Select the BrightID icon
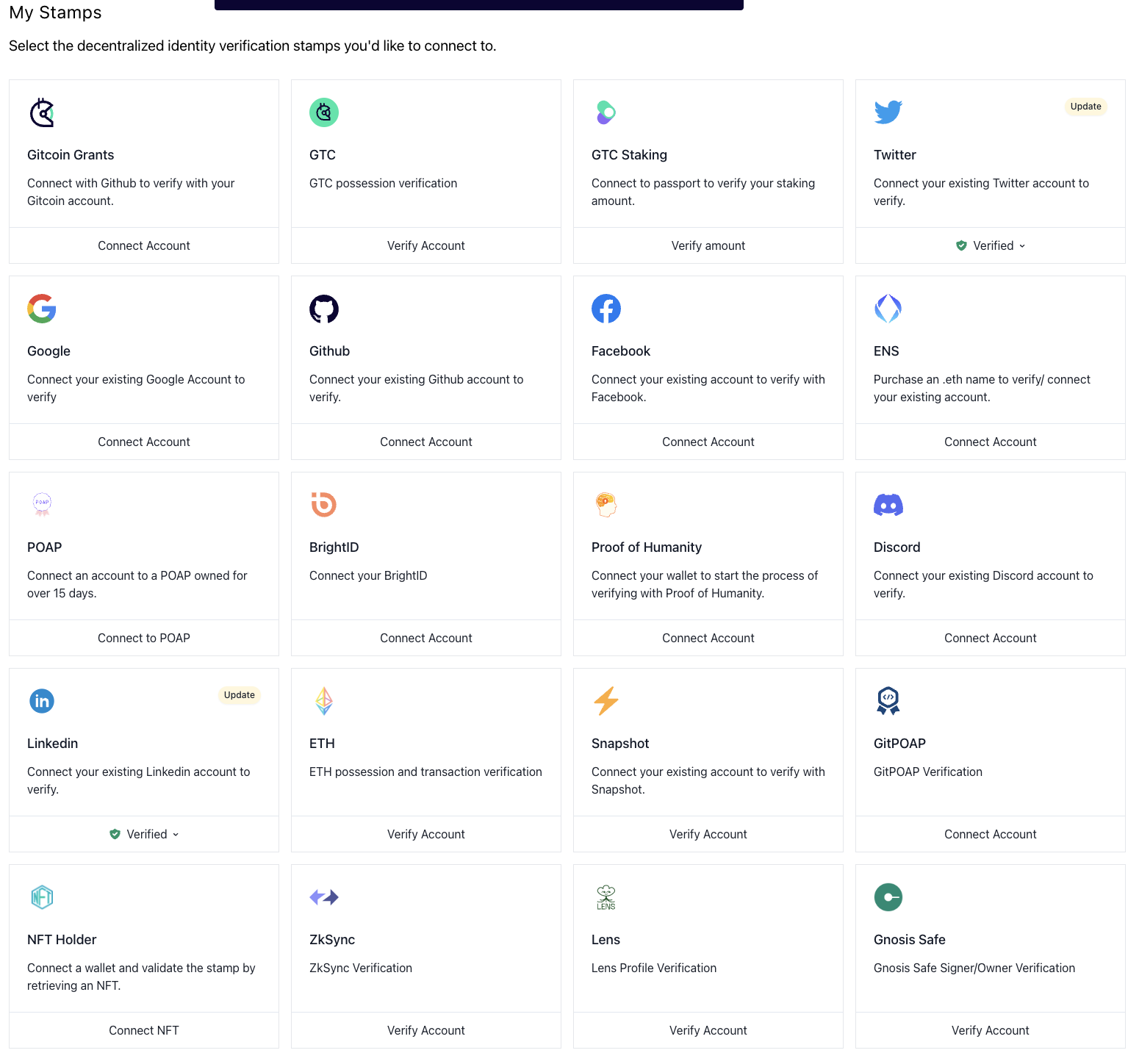The image size is (1139, 1064). (324, 505)
